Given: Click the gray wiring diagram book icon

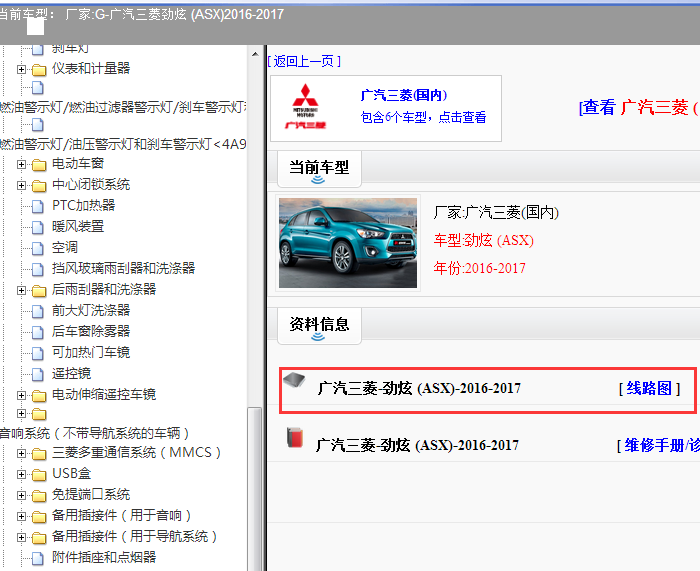Looking at the screenshot, I should coord(294,380).
